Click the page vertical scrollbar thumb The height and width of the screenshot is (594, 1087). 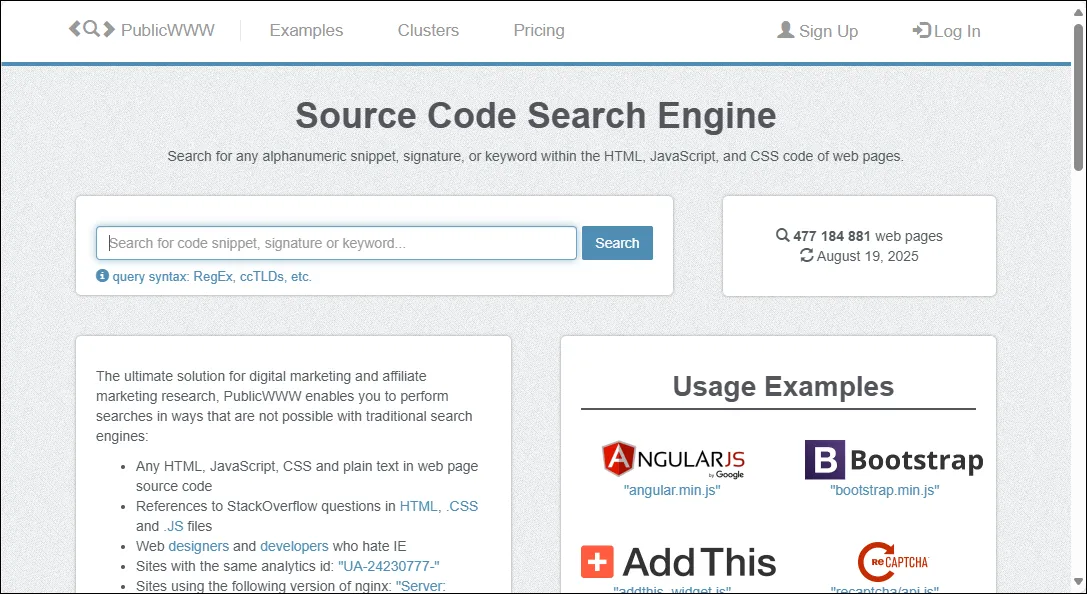tap(1079, 96)
